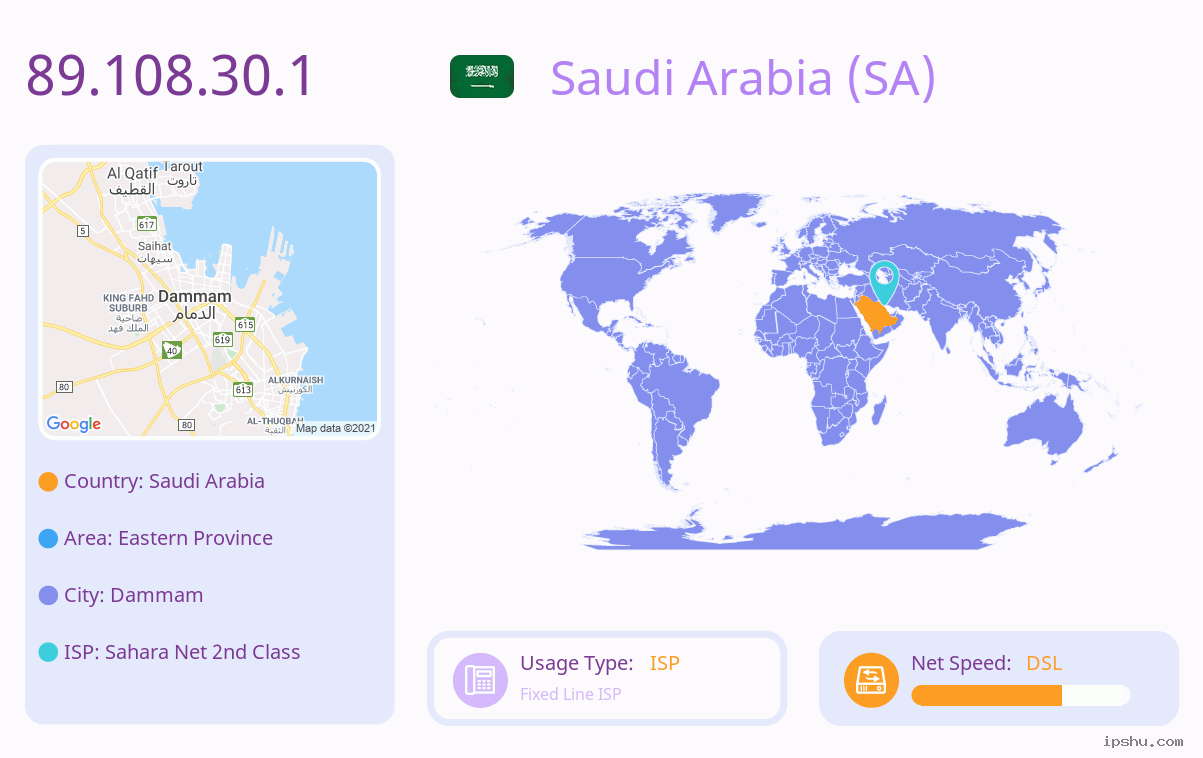Click the Google logo on the map
Image resolution: width=1203 pixels, height=758 pixels.
coord(74,424)
